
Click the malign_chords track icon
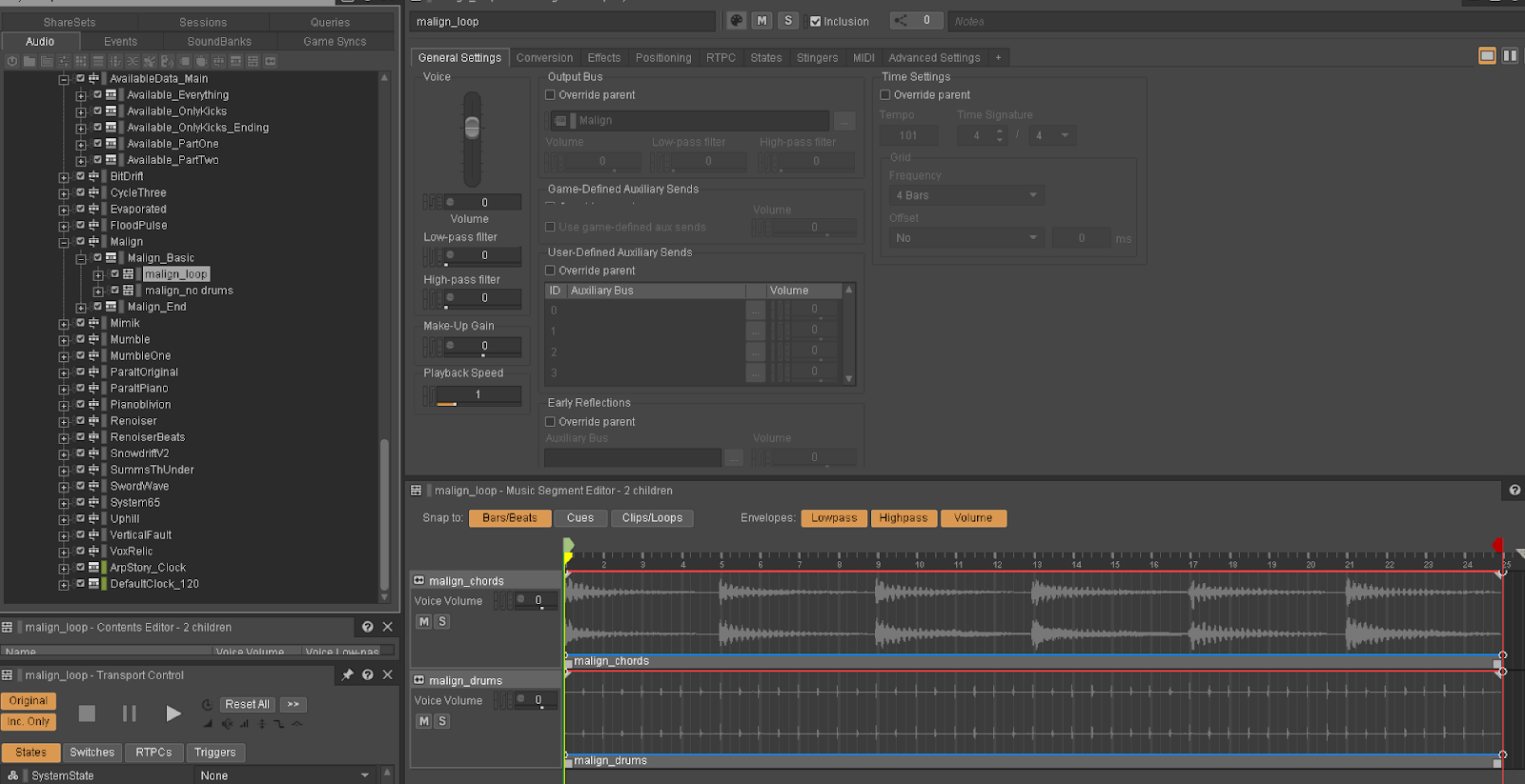click(418, 580)
